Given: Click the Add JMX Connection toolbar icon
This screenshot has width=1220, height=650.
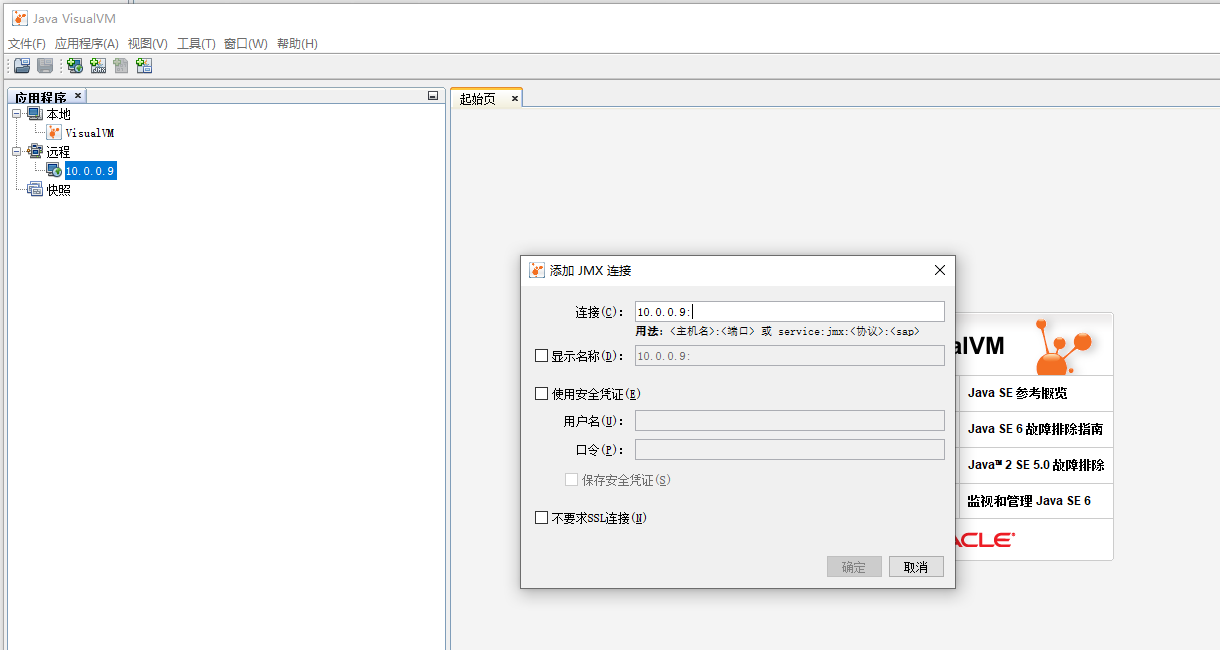Looking at the screenshot, I should (97, 65).
